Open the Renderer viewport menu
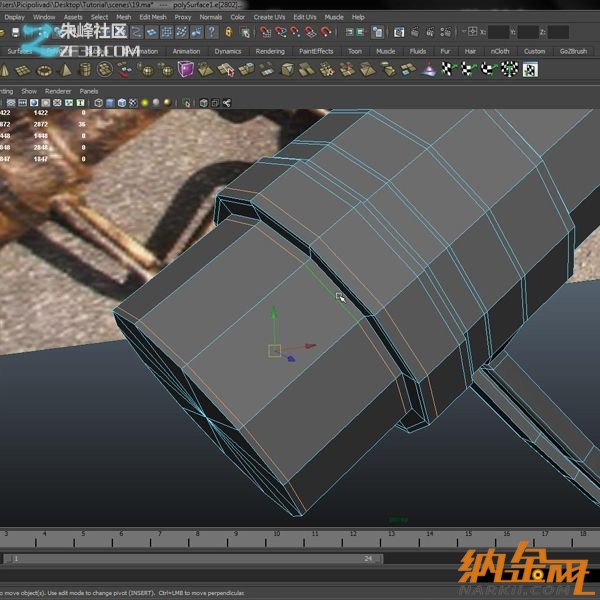Image resolution: width=600 pixels, height=600 pixels. pyautogui.click(x=58, y=90)
